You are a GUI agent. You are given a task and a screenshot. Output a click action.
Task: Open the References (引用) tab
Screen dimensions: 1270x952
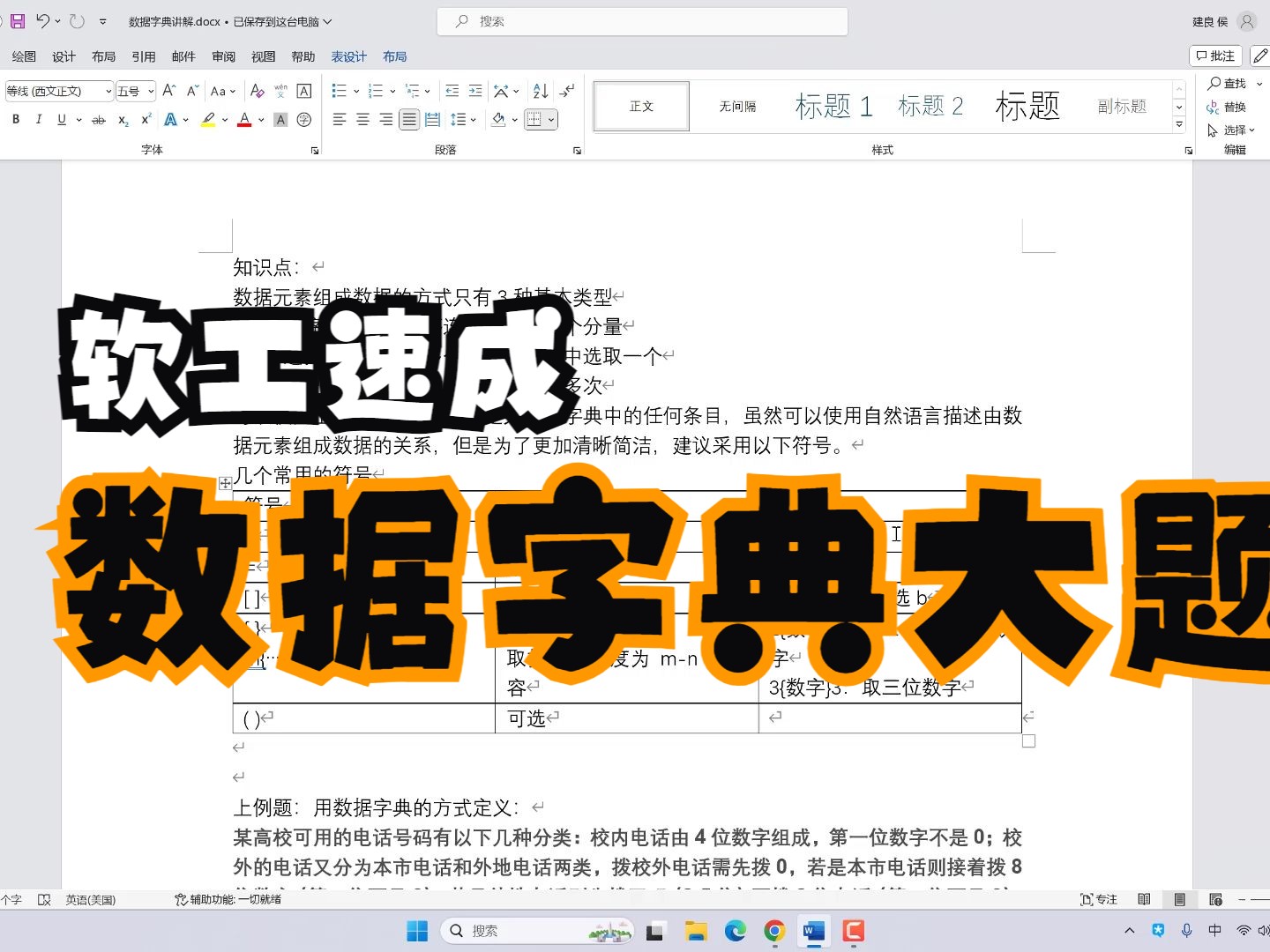tap(144, 56)
